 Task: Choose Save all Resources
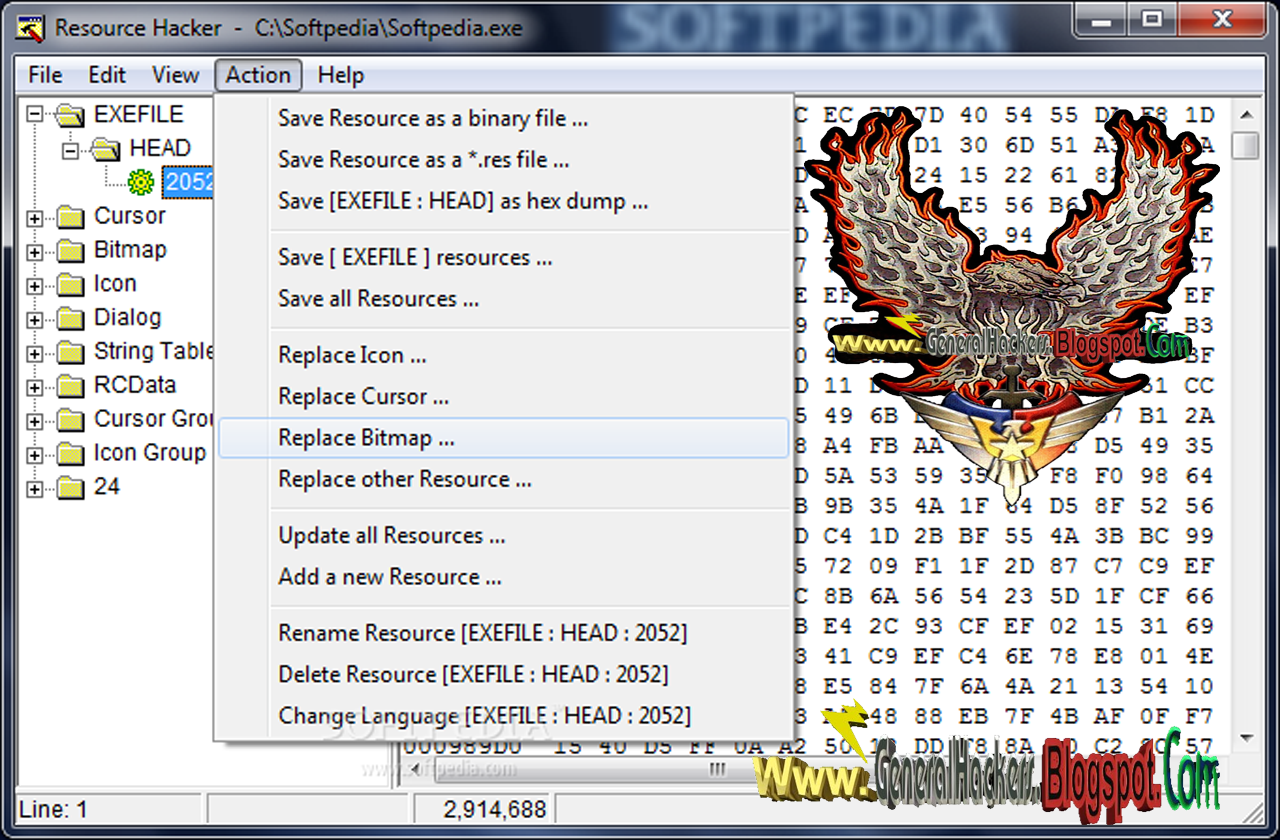504,298
